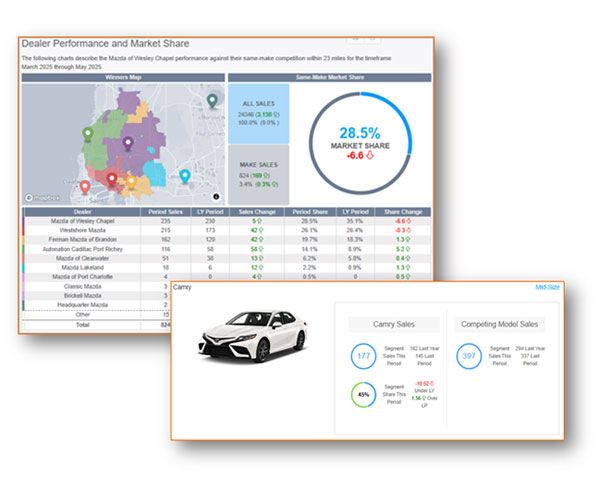Select Mazda of Port Charlotte row

point(227,277)
